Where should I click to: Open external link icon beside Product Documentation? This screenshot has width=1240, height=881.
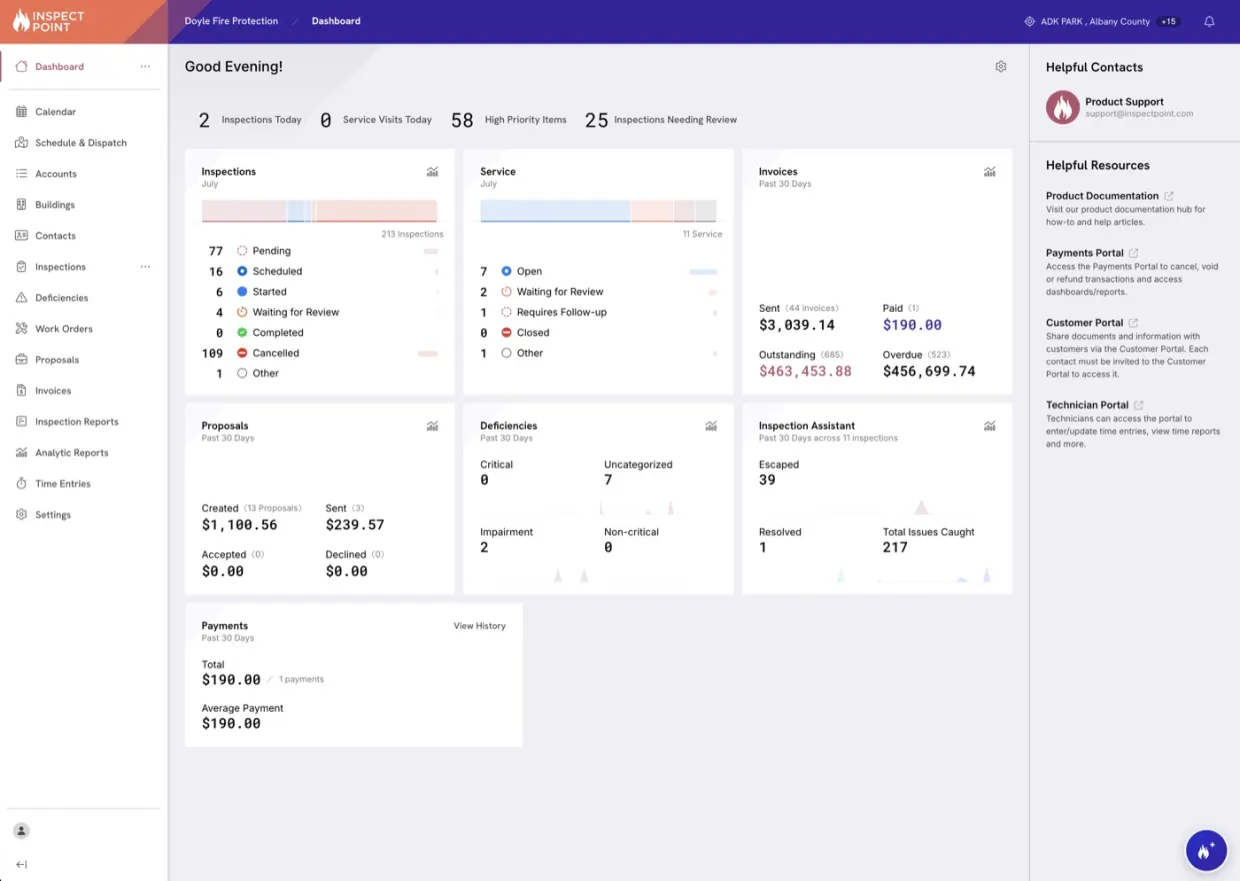coord(1169,196)
